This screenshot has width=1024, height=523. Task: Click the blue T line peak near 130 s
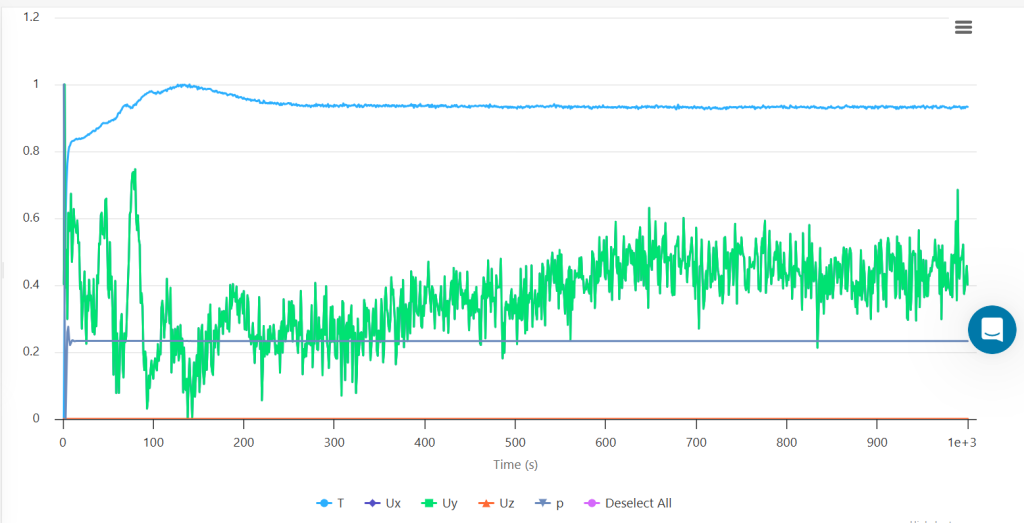pyautogui.click(x=181, y=85)
